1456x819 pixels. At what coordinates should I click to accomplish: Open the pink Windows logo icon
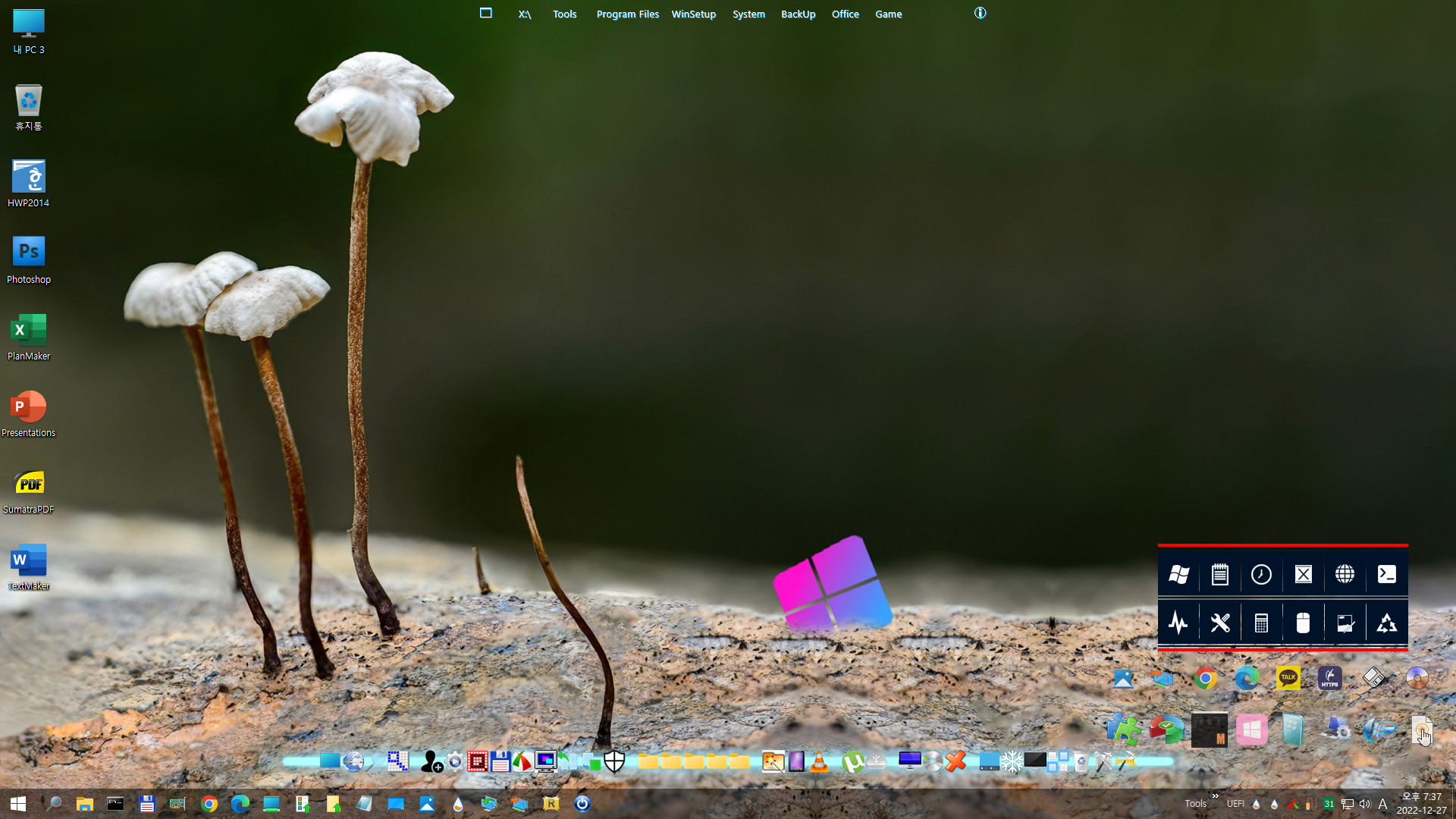(1252, 730)
